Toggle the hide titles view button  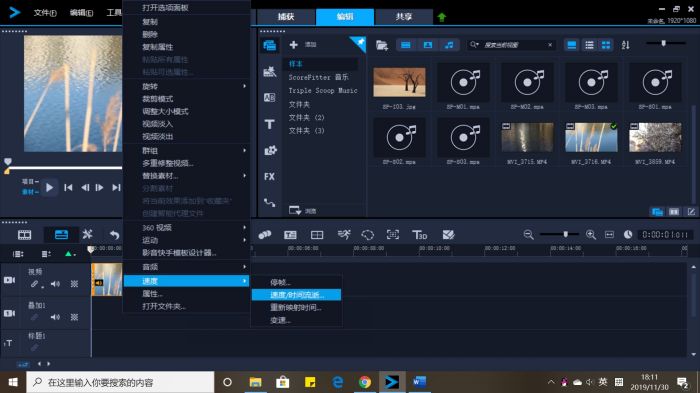click(x=571, y=45)
